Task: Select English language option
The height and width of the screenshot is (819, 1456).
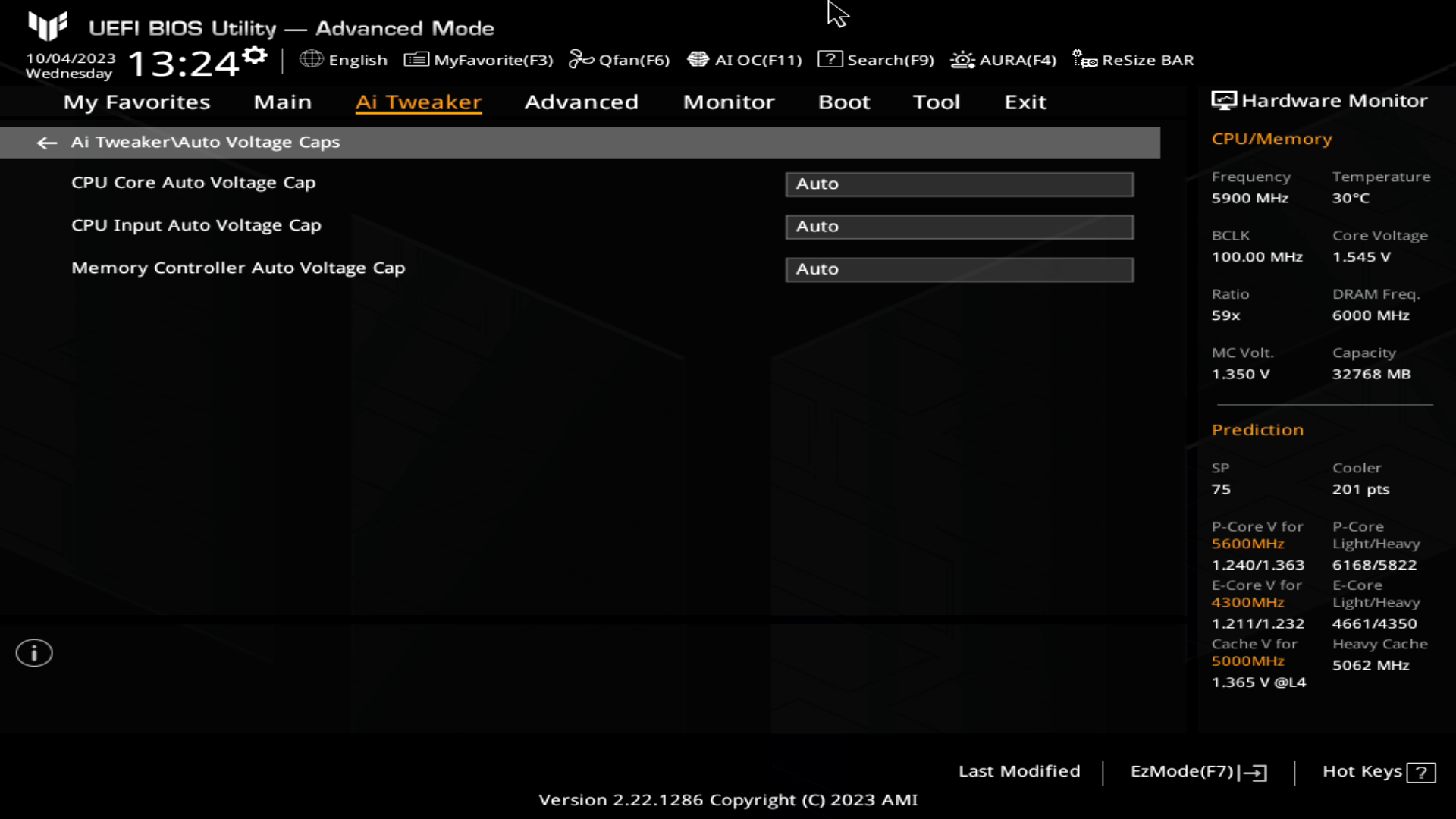Action: (358, 60)
